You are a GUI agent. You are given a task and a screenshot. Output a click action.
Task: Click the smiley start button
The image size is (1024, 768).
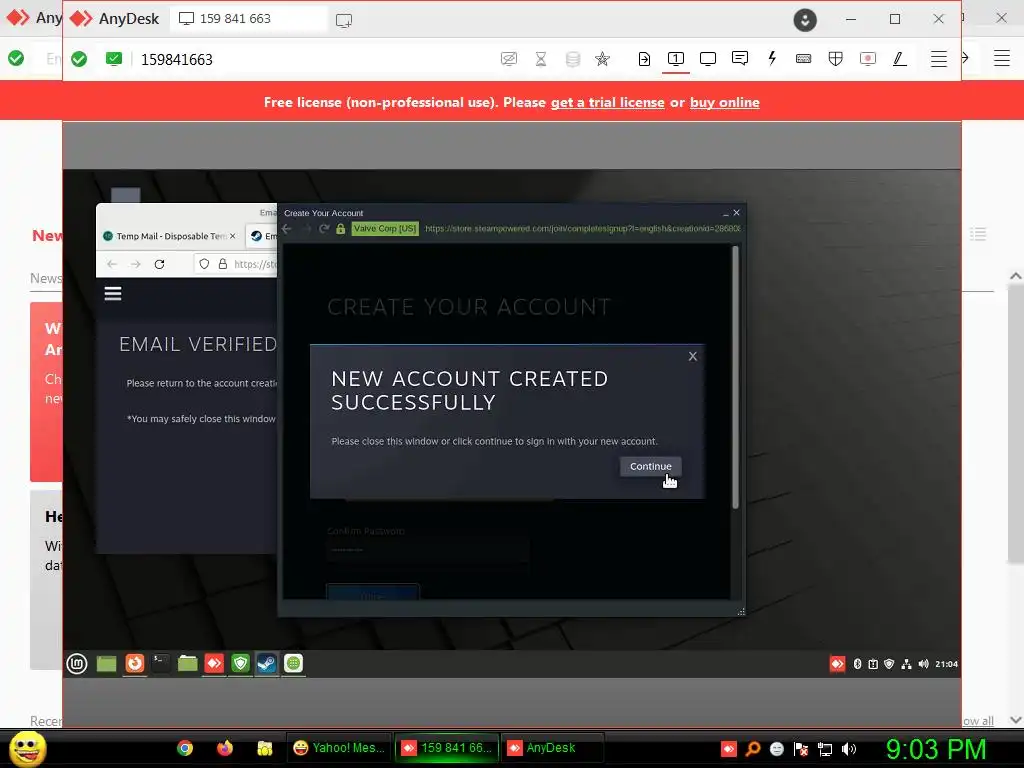point(27,748)
